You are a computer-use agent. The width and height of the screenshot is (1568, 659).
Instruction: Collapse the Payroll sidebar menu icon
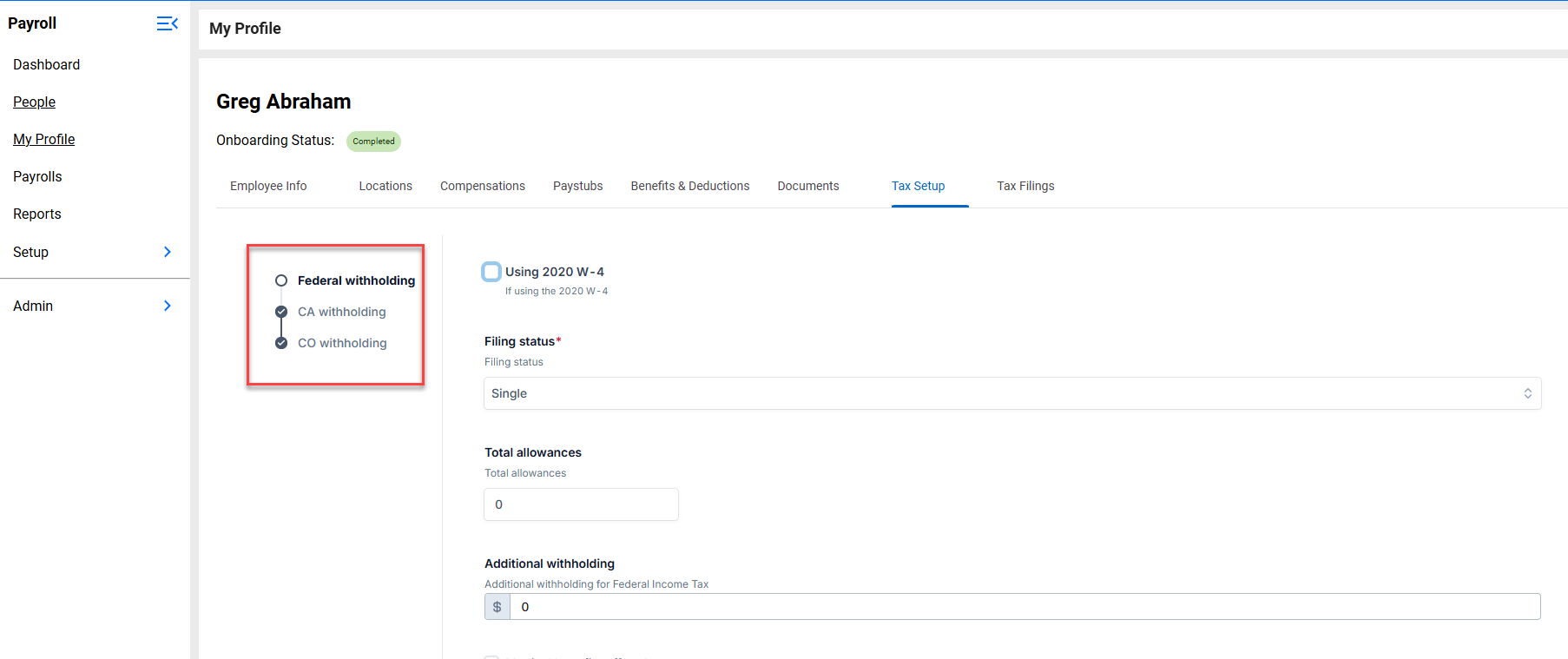tap(168, 23)
